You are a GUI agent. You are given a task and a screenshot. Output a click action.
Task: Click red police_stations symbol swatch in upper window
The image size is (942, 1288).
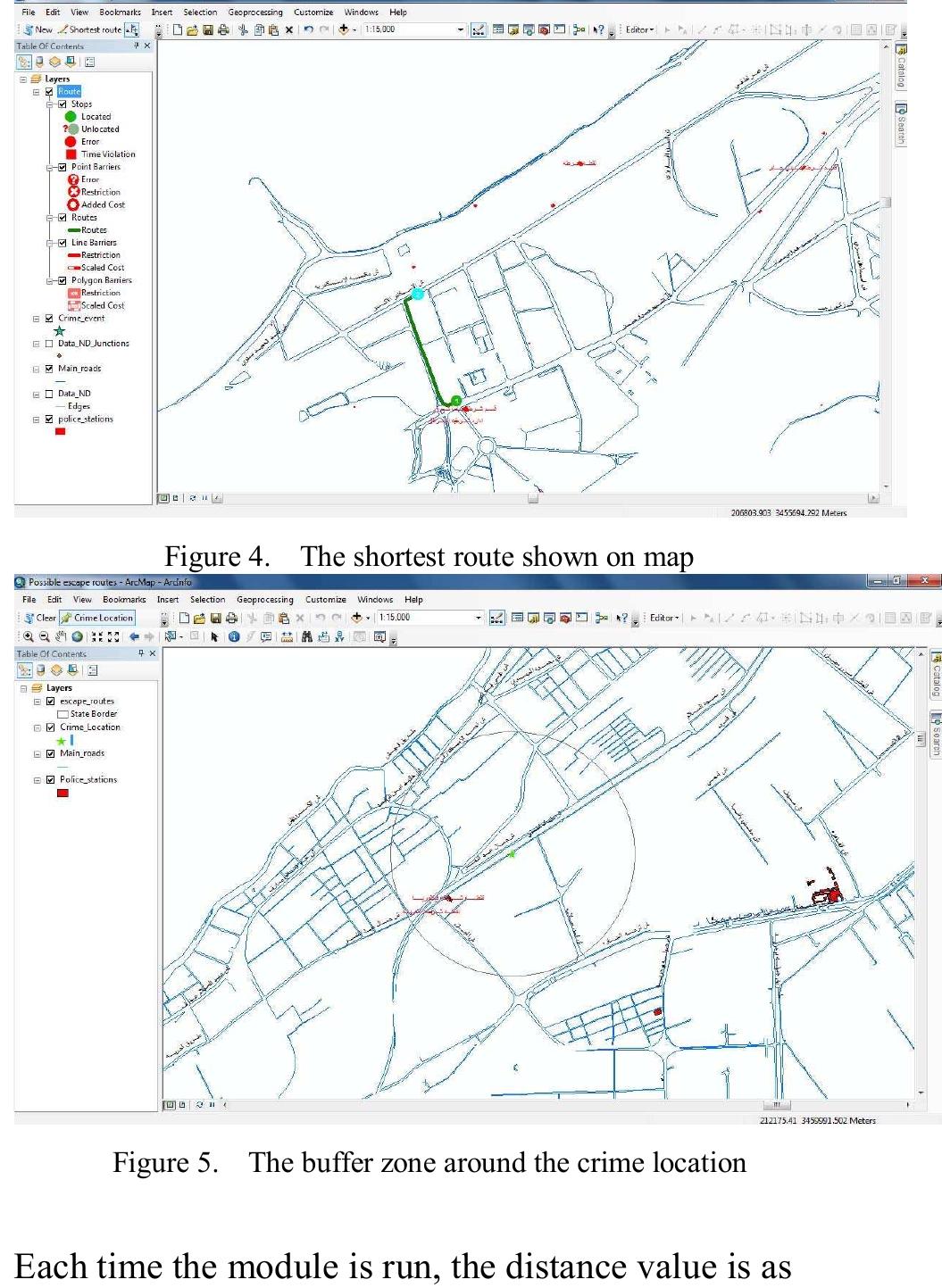[x=61, y=432]
